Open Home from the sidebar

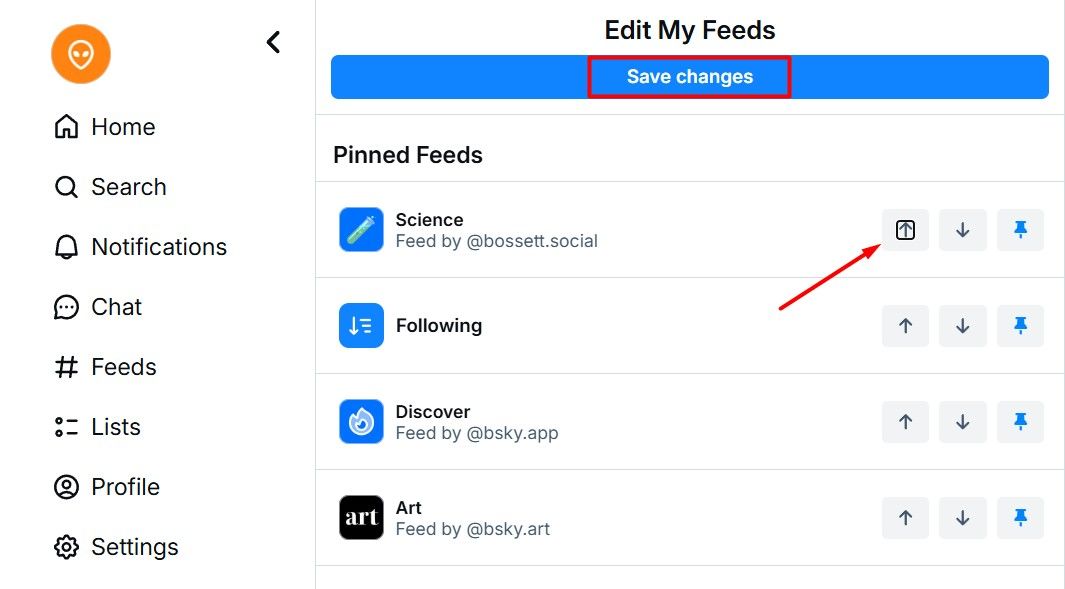pyautogui.click(x=105, y=127)
